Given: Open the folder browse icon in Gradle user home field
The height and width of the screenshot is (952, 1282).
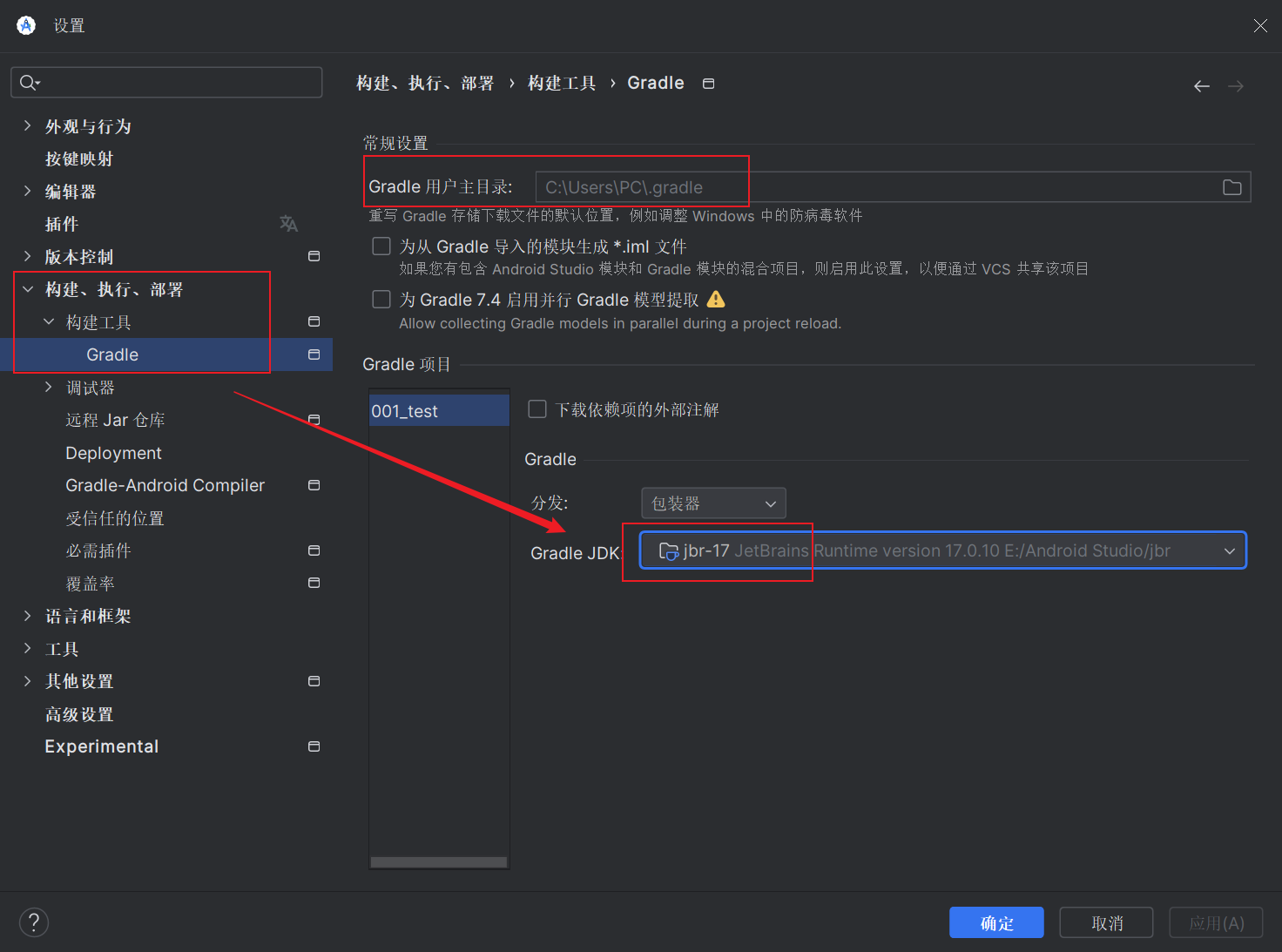Looking at the screenshot, I should (1231, 186).
